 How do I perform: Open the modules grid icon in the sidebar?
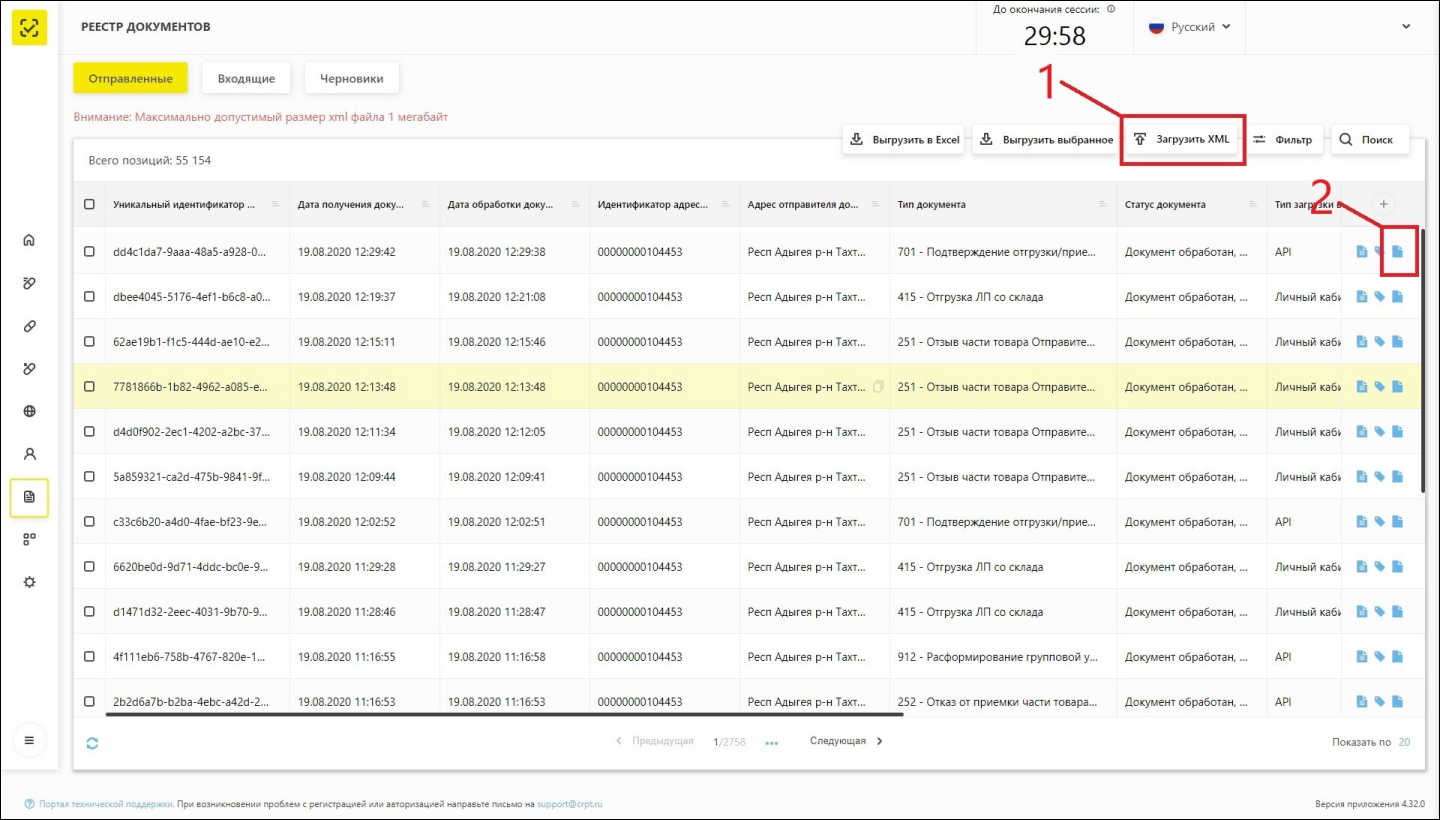[x=29, y=539]
